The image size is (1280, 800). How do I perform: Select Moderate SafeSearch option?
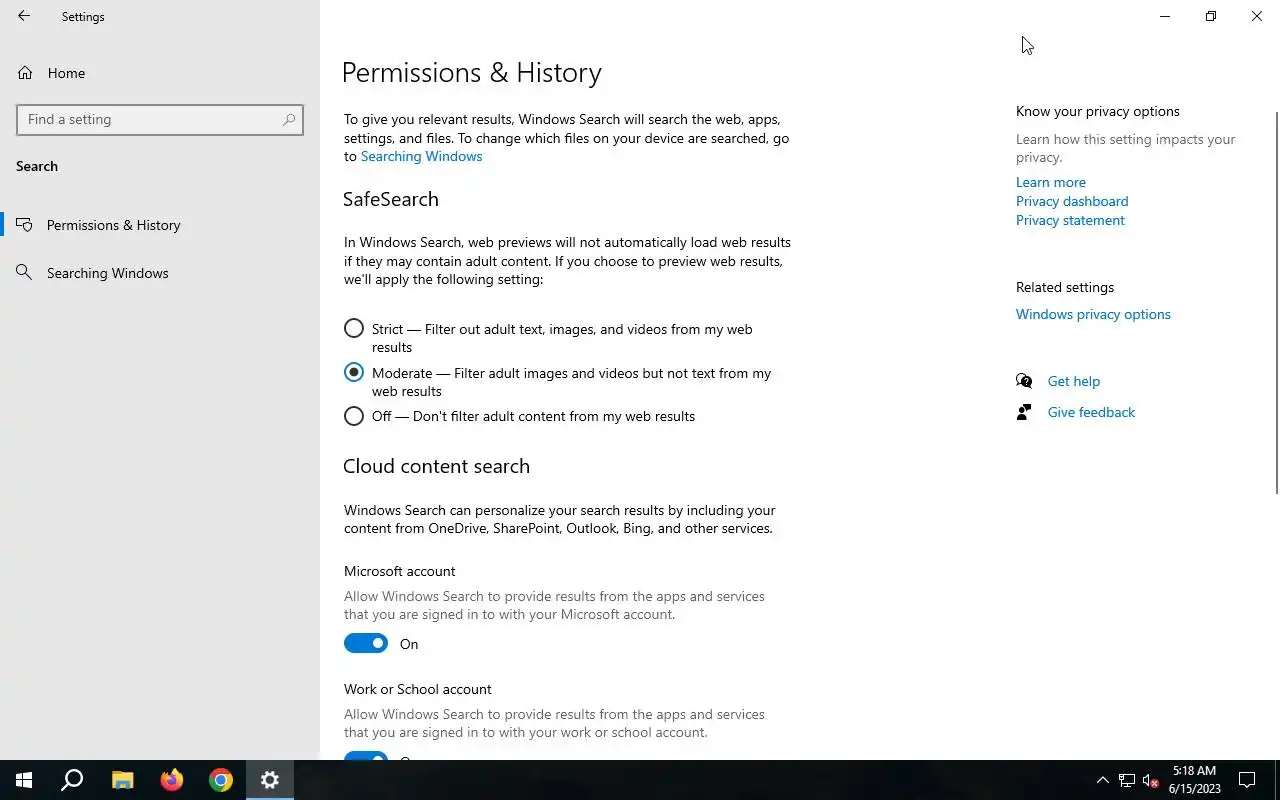(x=354, y=373)
